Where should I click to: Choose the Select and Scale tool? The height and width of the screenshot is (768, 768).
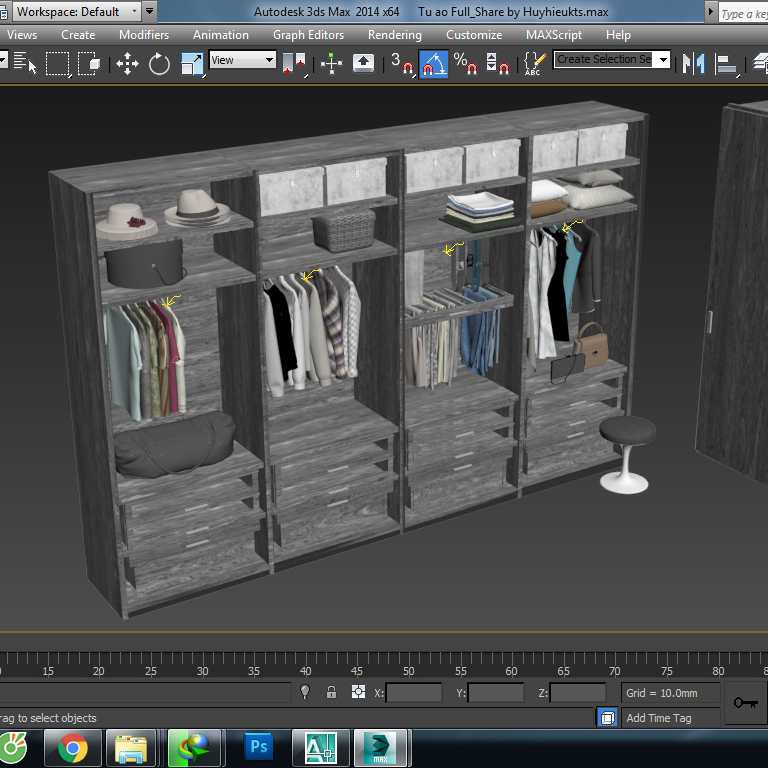(x=191, y=64)
